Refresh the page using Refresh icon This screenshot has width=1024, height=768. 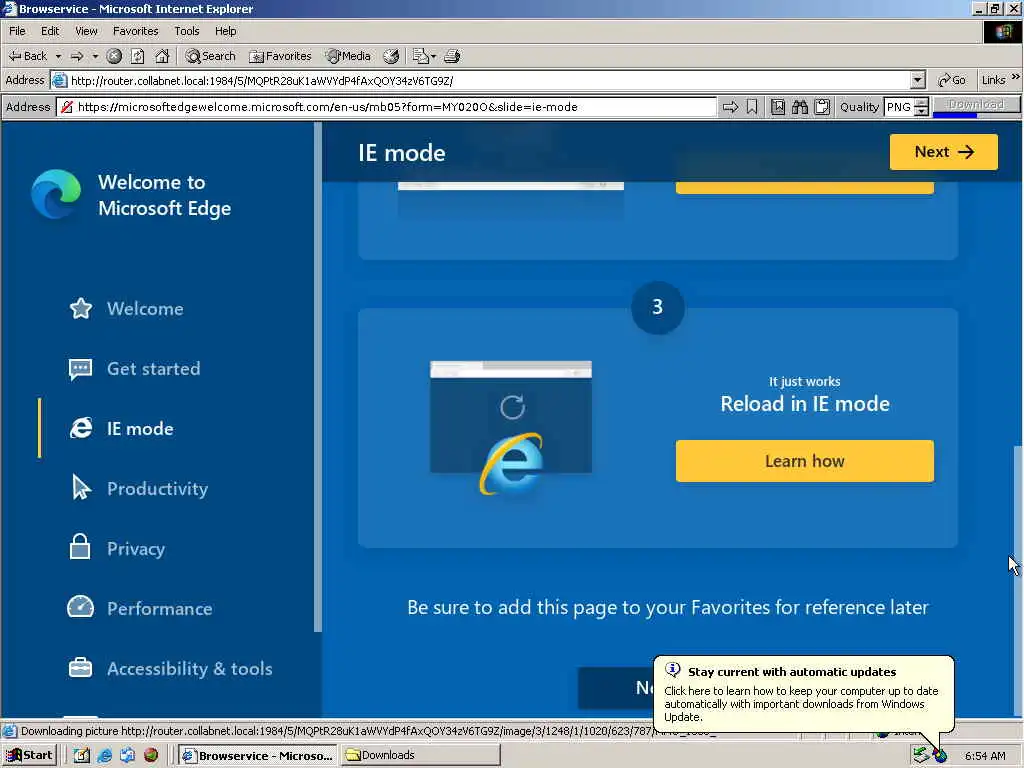[137, 56]
